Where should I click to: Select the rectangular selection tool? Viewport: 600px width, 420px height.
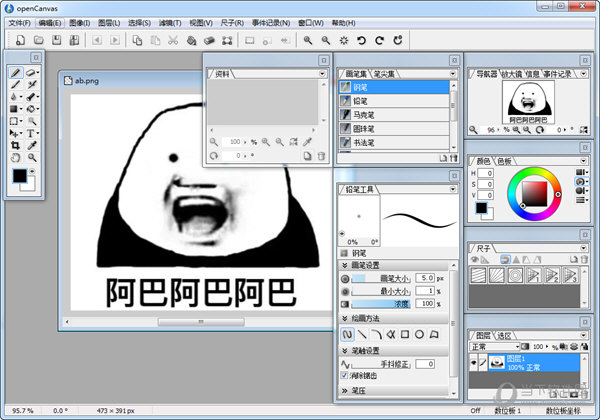(15, 121)
